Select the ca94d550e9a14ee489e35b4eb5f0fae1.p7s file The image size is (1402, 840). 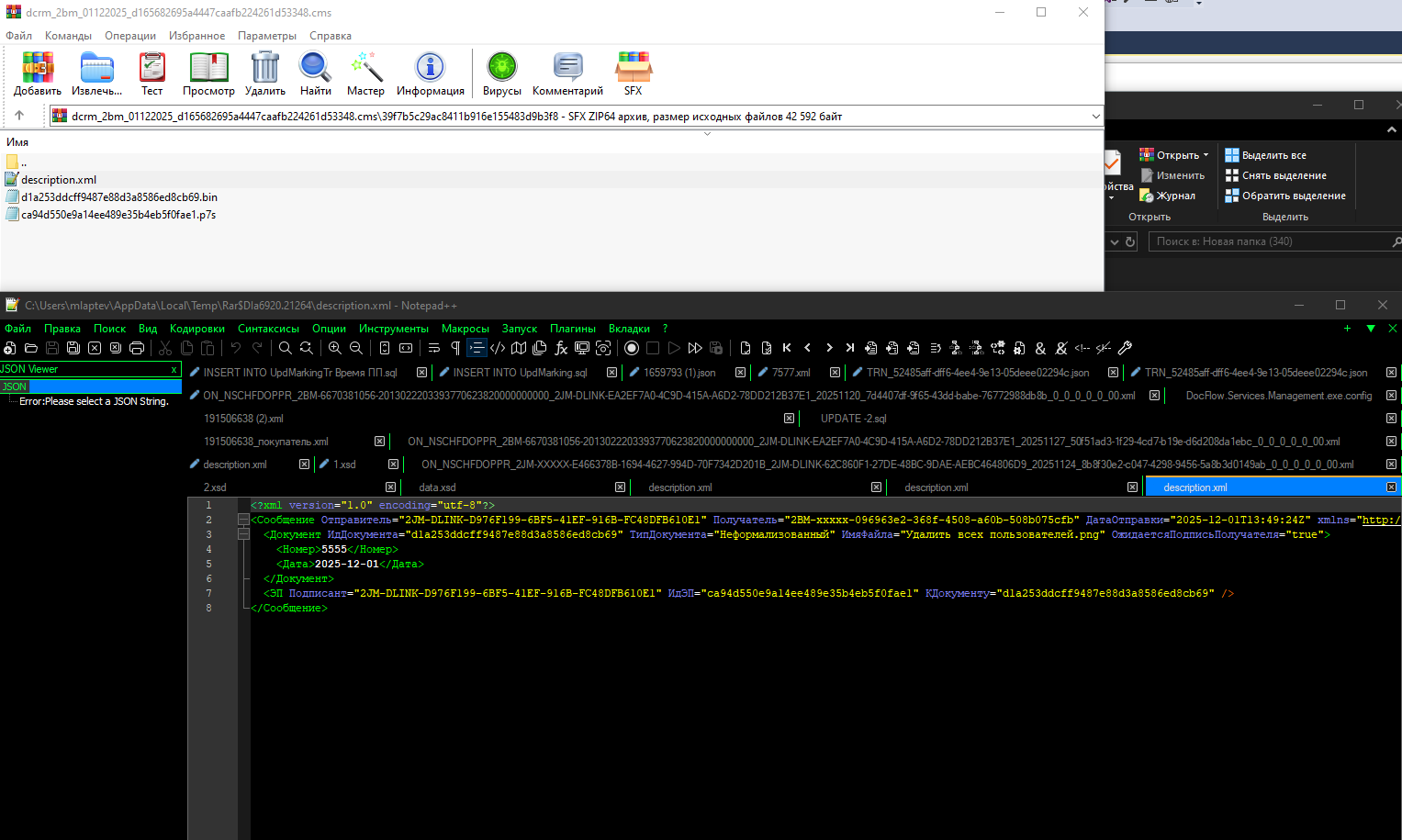118,215
